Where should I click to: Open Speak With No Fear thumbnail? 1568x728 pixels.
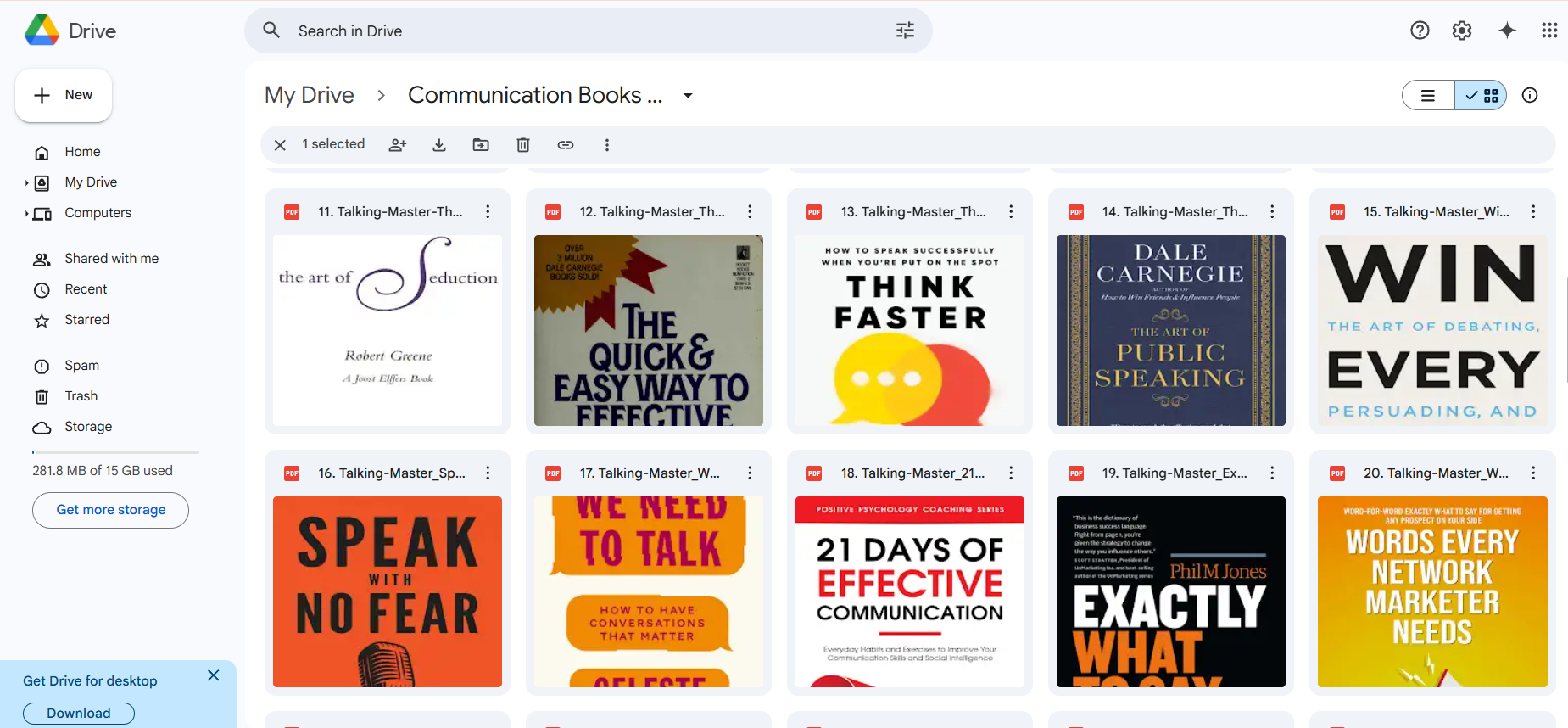pos(388,591)
